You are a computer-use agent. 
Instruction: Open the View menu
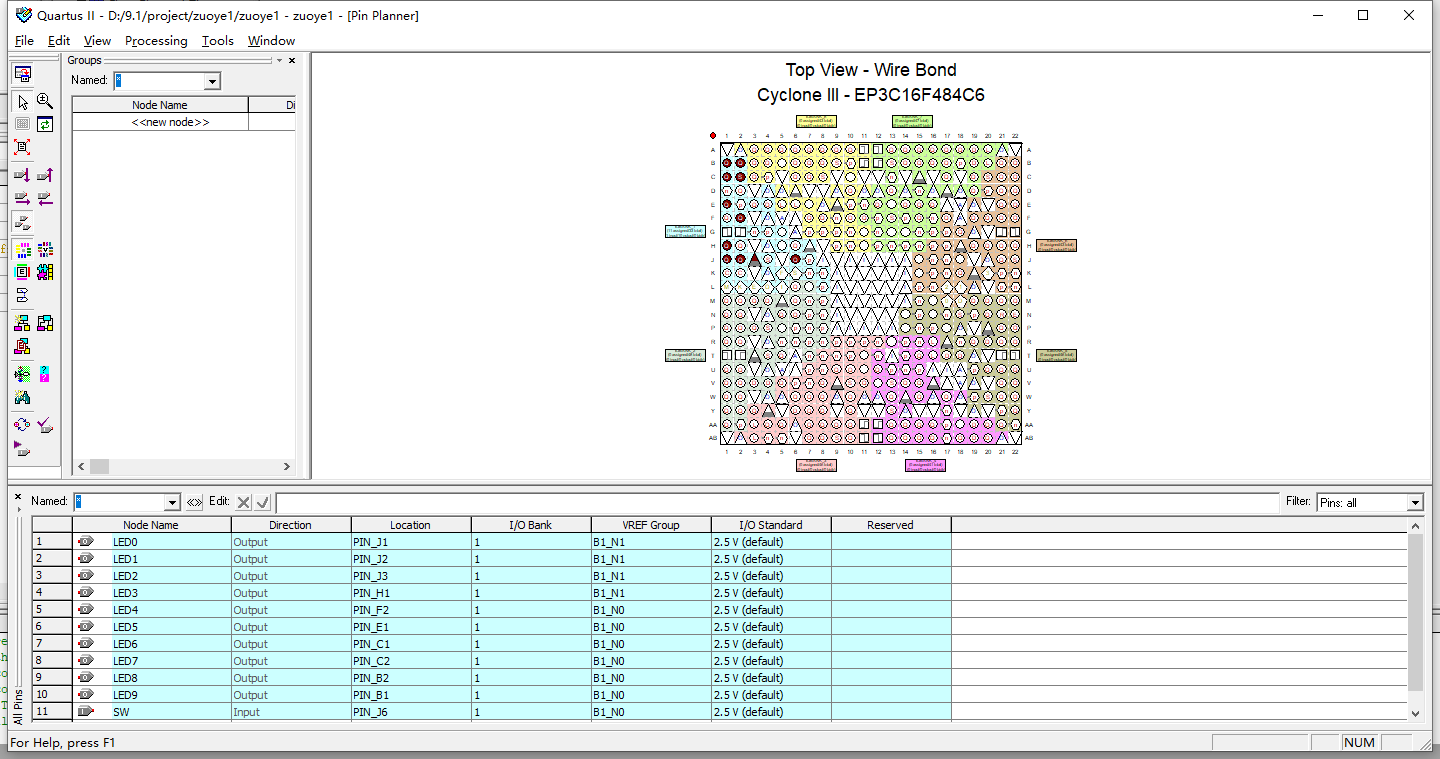[97, 41]
